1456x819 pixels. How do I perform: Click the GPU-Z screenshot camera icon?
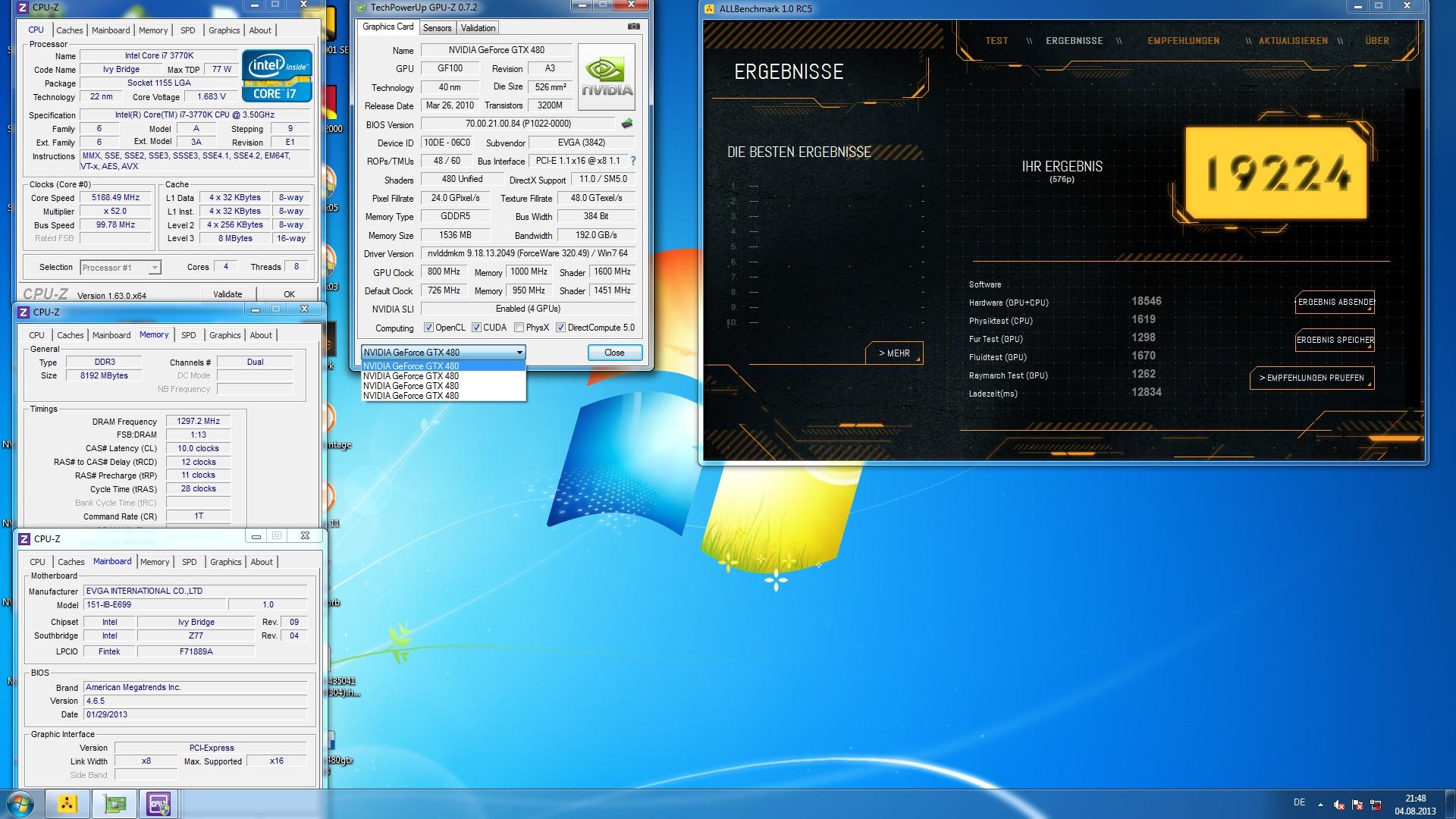point(633,27)
